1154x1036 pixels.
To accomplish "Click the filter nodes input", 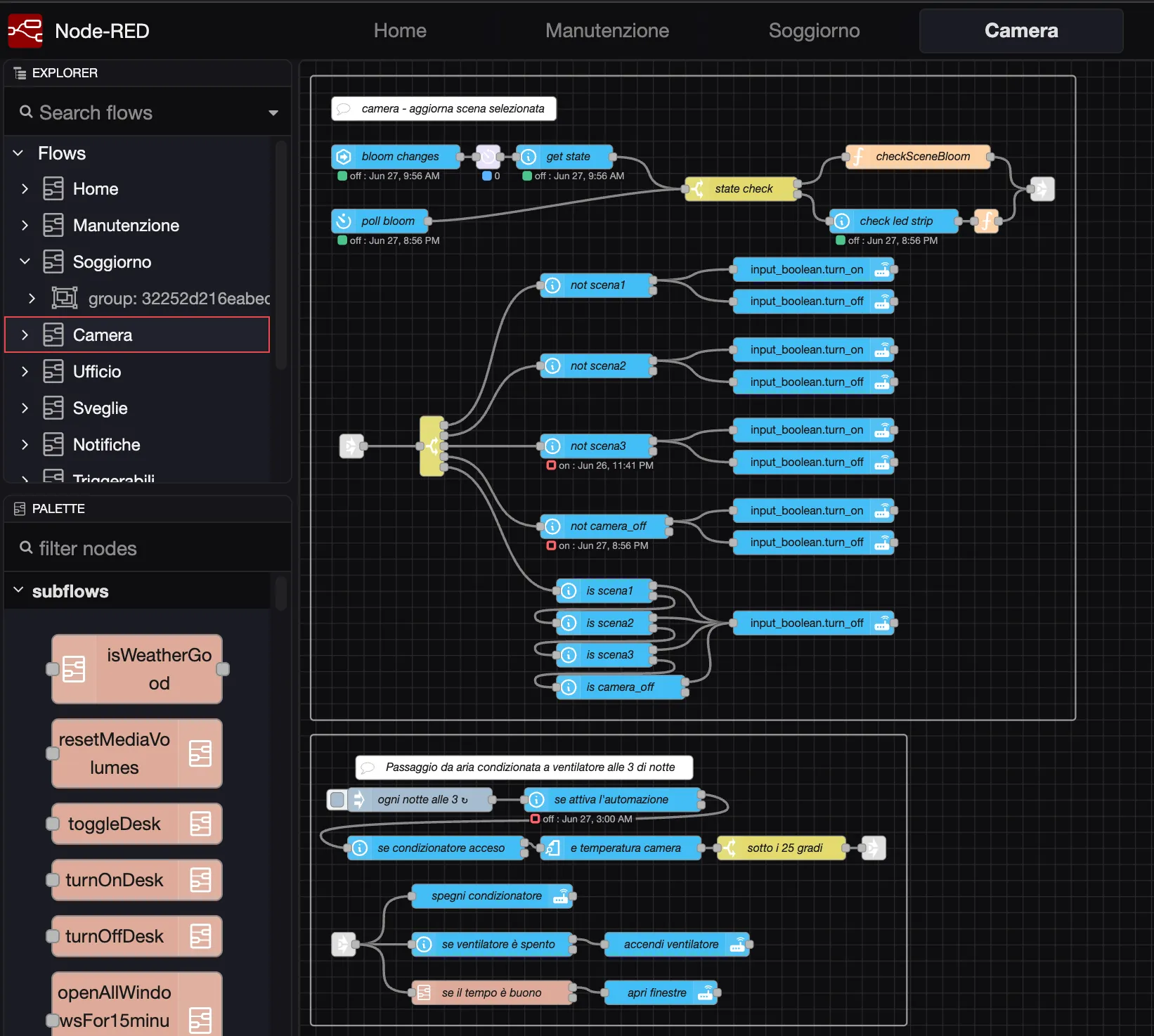I will click(148, 548).
